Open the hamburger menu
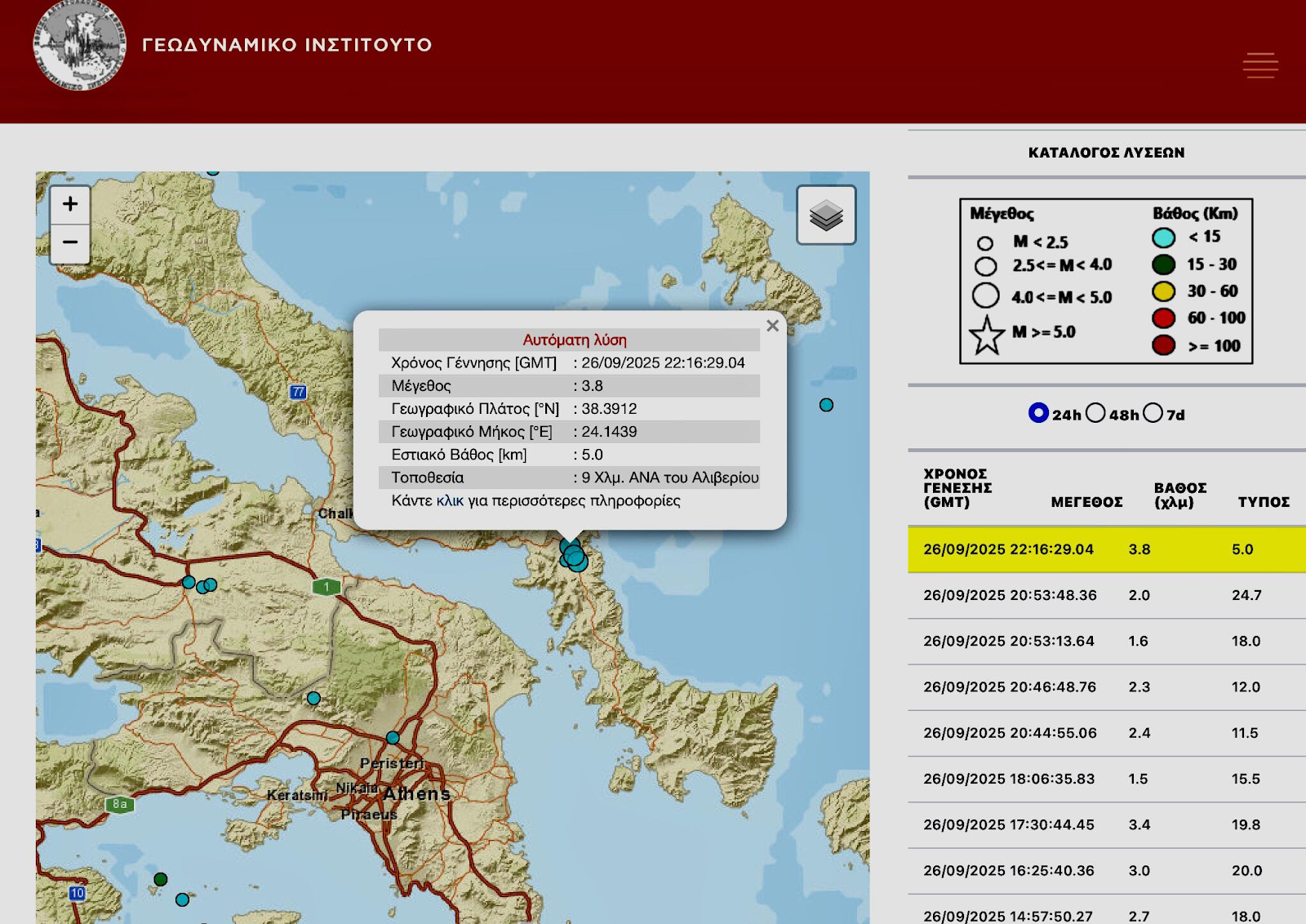This screenshot has height=924, width=1306. click(1259, 65)
